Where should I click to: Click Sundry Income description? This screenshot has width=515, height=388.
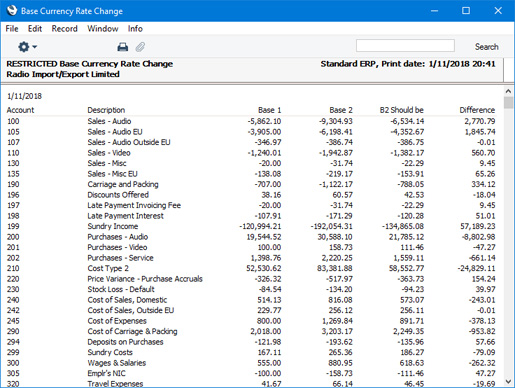click(x=113, y=226)
